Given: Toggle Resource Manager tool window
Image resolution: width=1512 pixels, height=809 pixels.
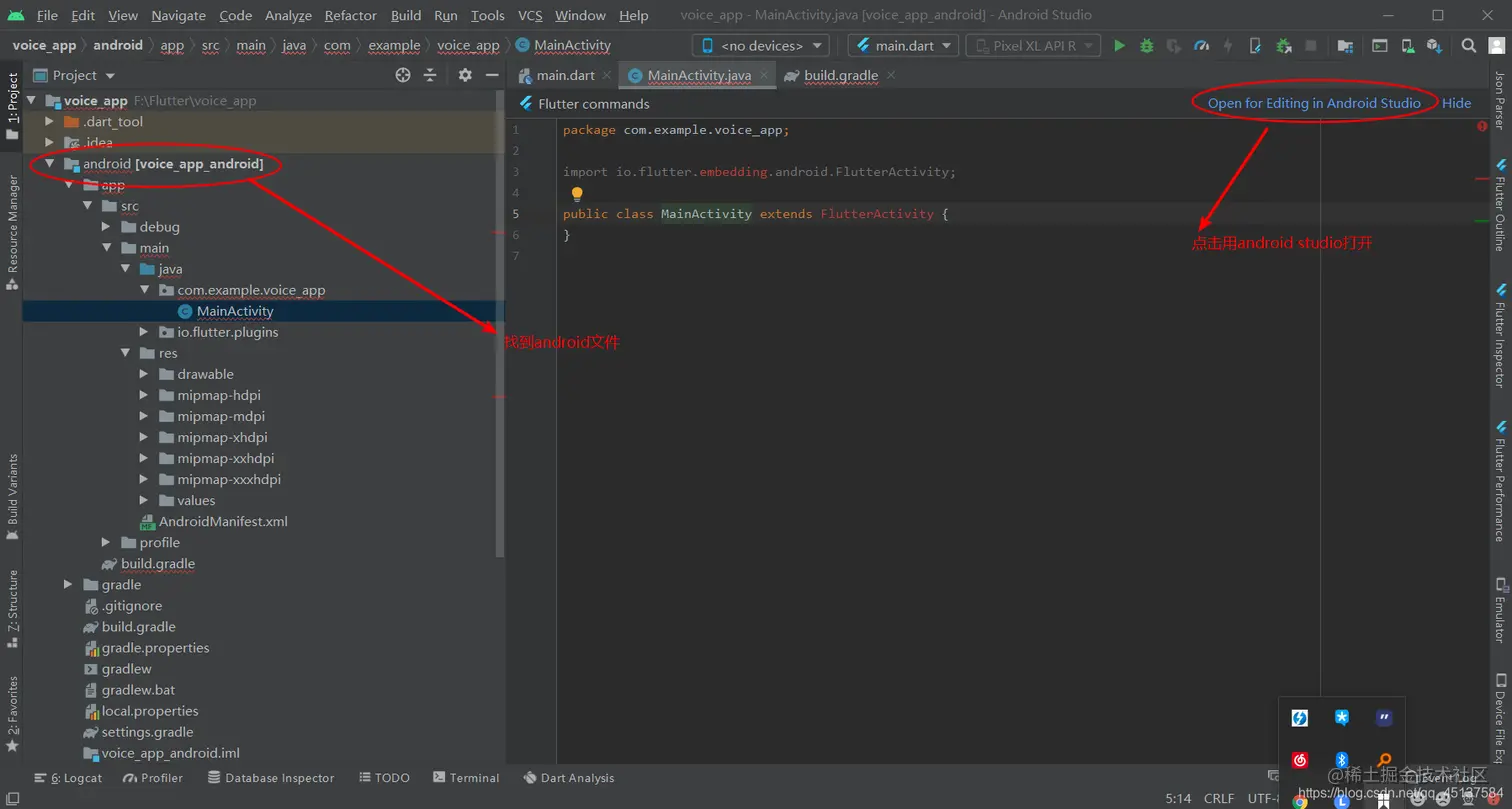Looking at the screenshot, I should (x=12, y=232).
